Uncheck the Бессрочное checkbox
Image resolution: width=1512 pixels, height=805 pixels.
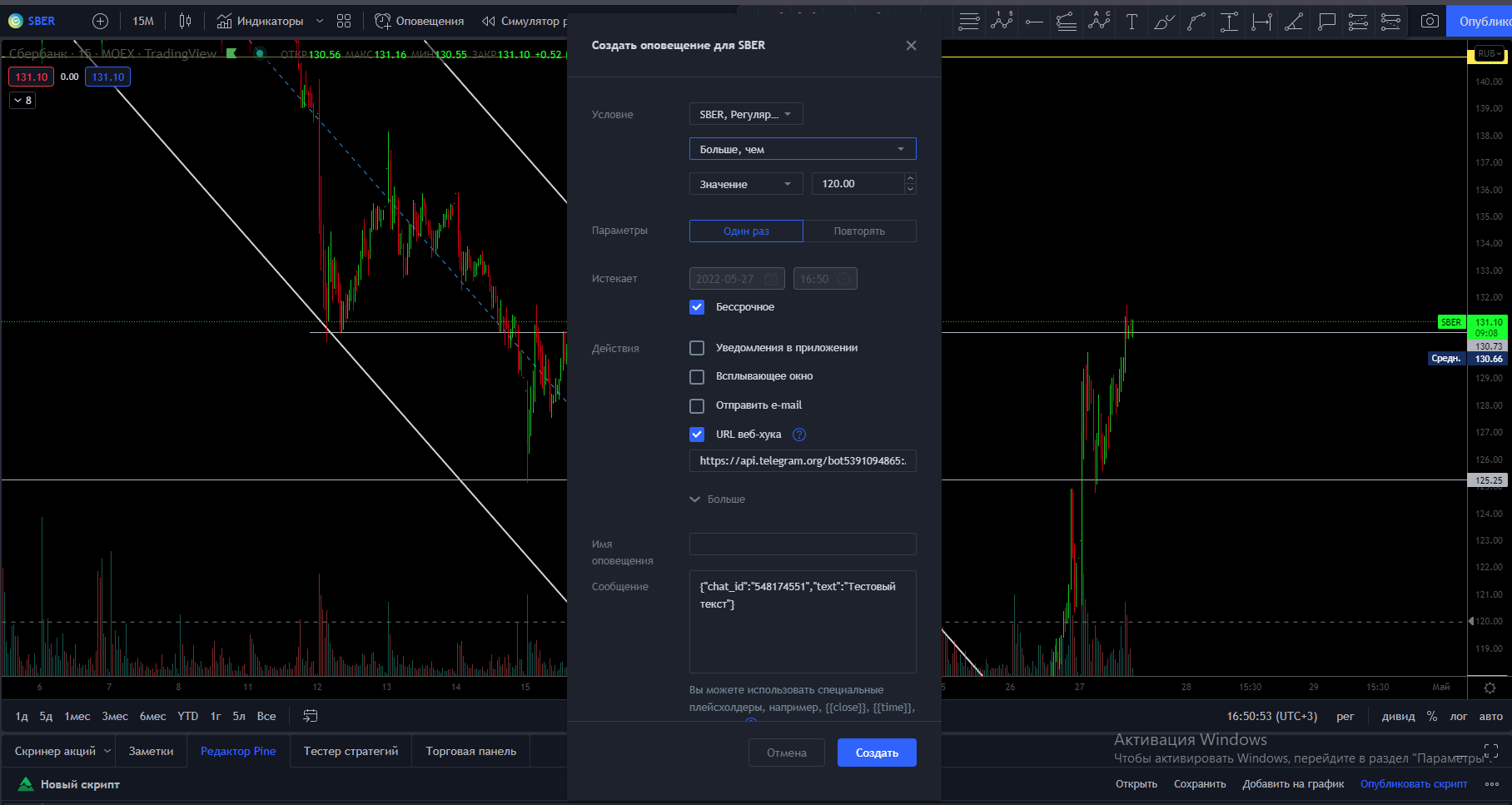click(x=697, y=307)
